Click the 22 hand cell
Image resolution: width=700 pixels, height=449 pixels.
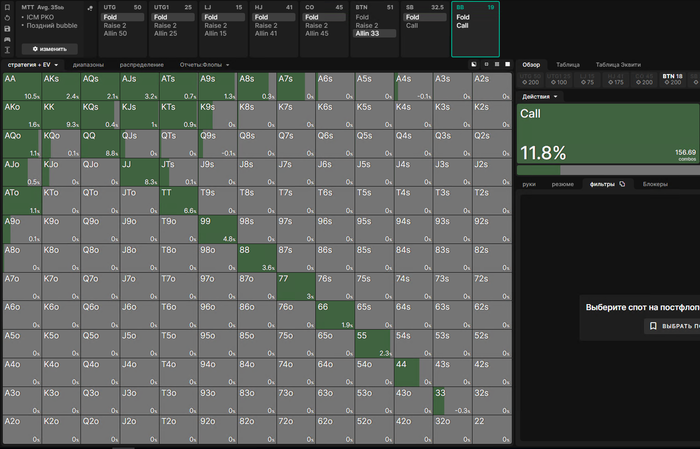492,430
